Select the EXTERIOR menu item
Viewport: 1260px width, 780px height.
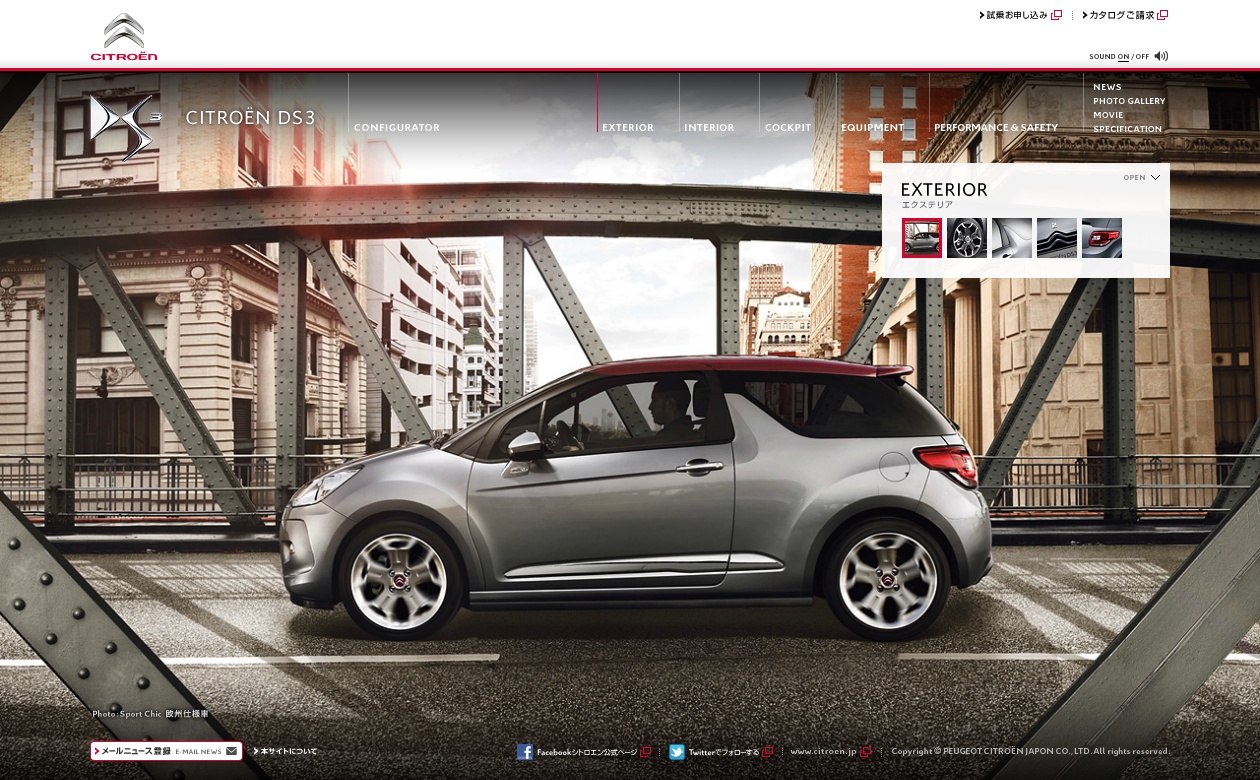click(628, 128)
